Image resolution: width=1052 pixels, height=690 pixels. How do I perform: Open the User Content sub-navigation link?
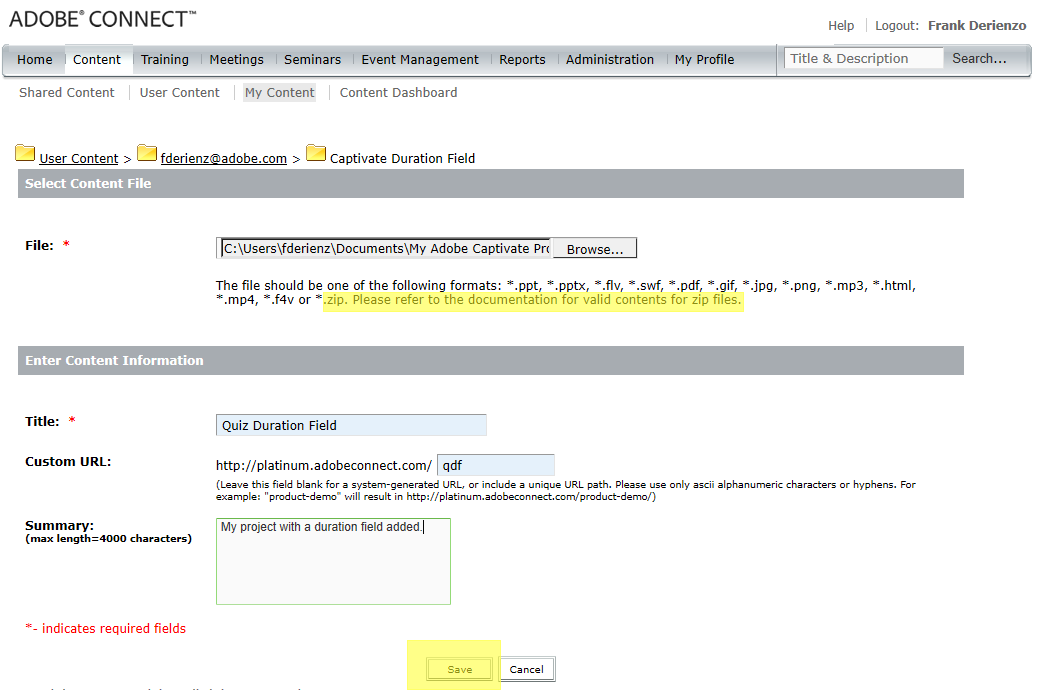tap(179, 93)
